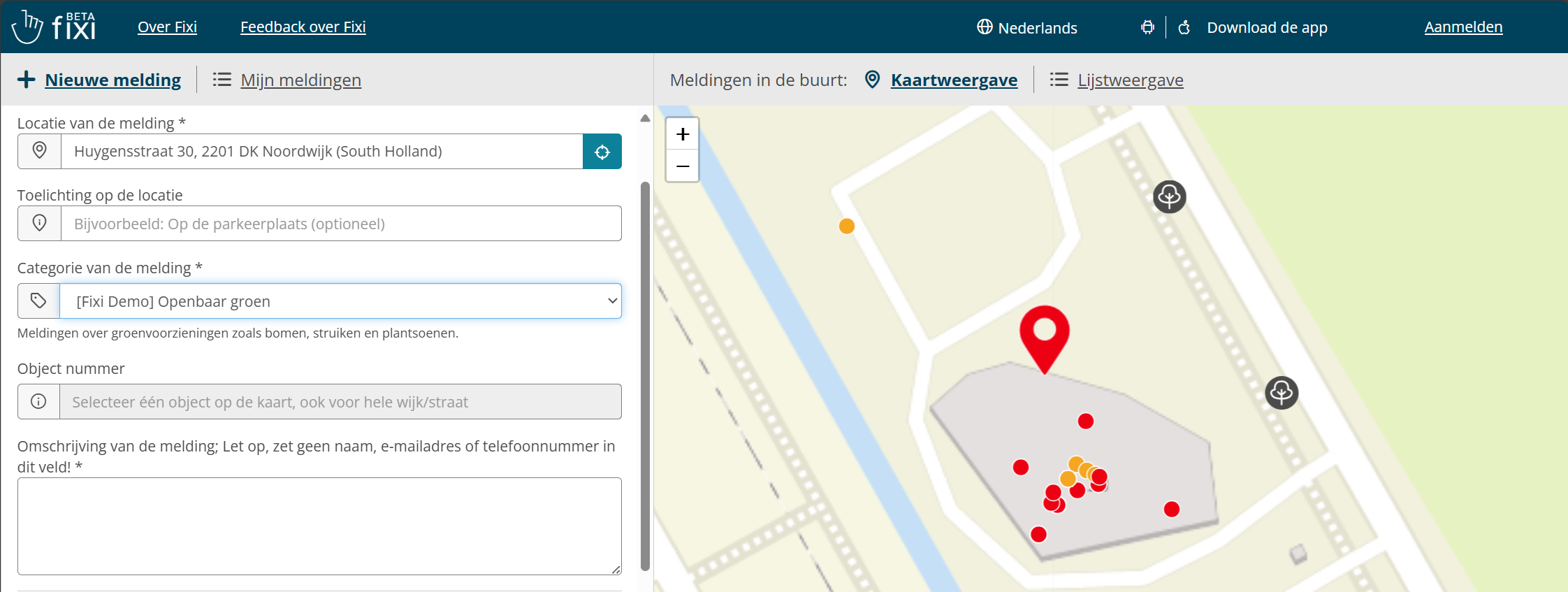
Task: Download the Android app via icon
Action: [x=1147, y=27]
